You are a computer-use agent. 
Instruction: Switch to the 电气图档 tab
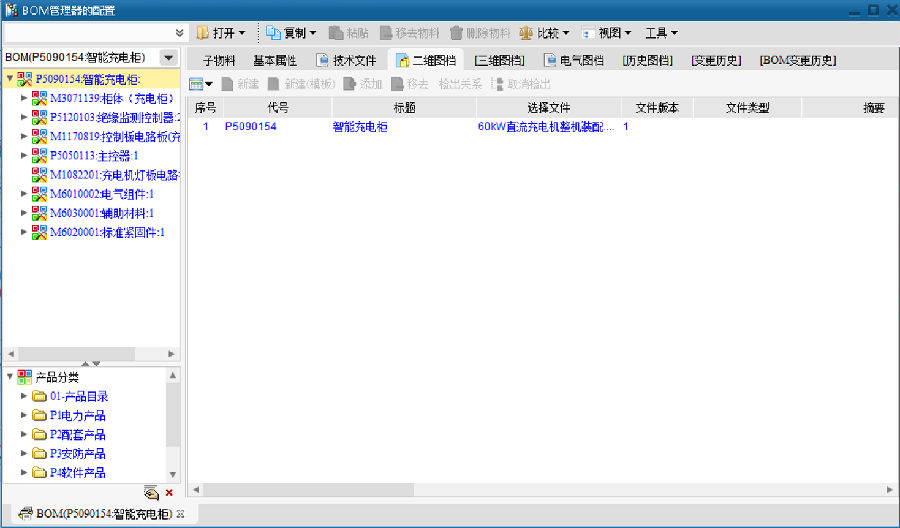coord(573,60)
